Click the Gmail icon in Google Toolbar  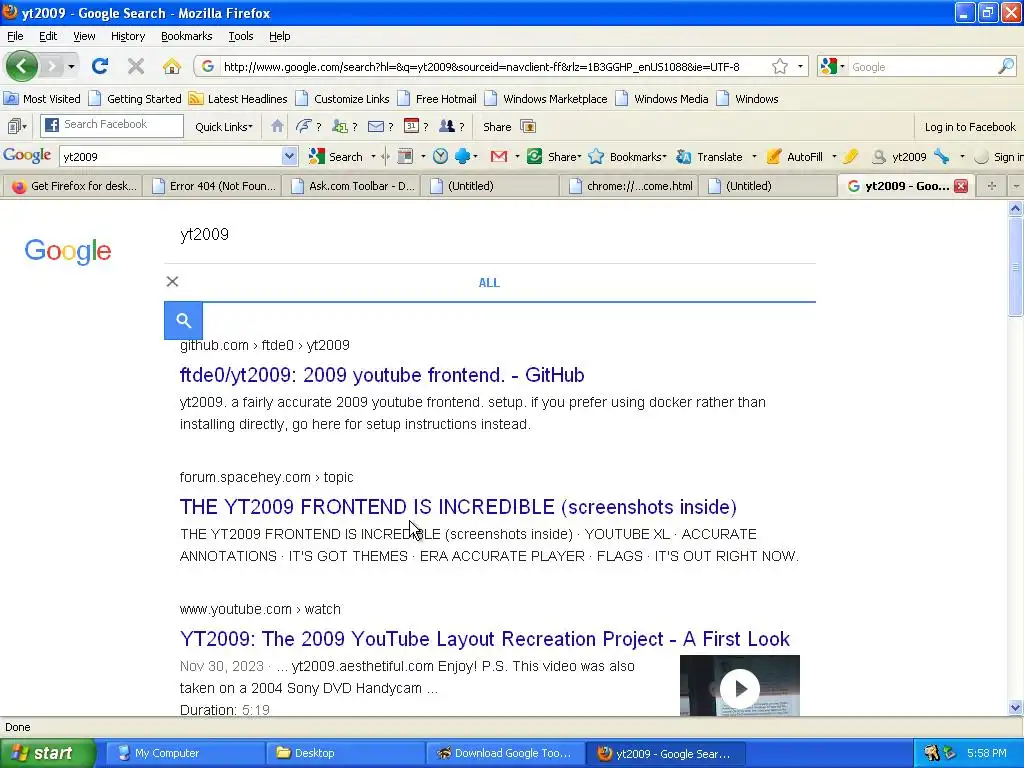[x=499, y=156]
